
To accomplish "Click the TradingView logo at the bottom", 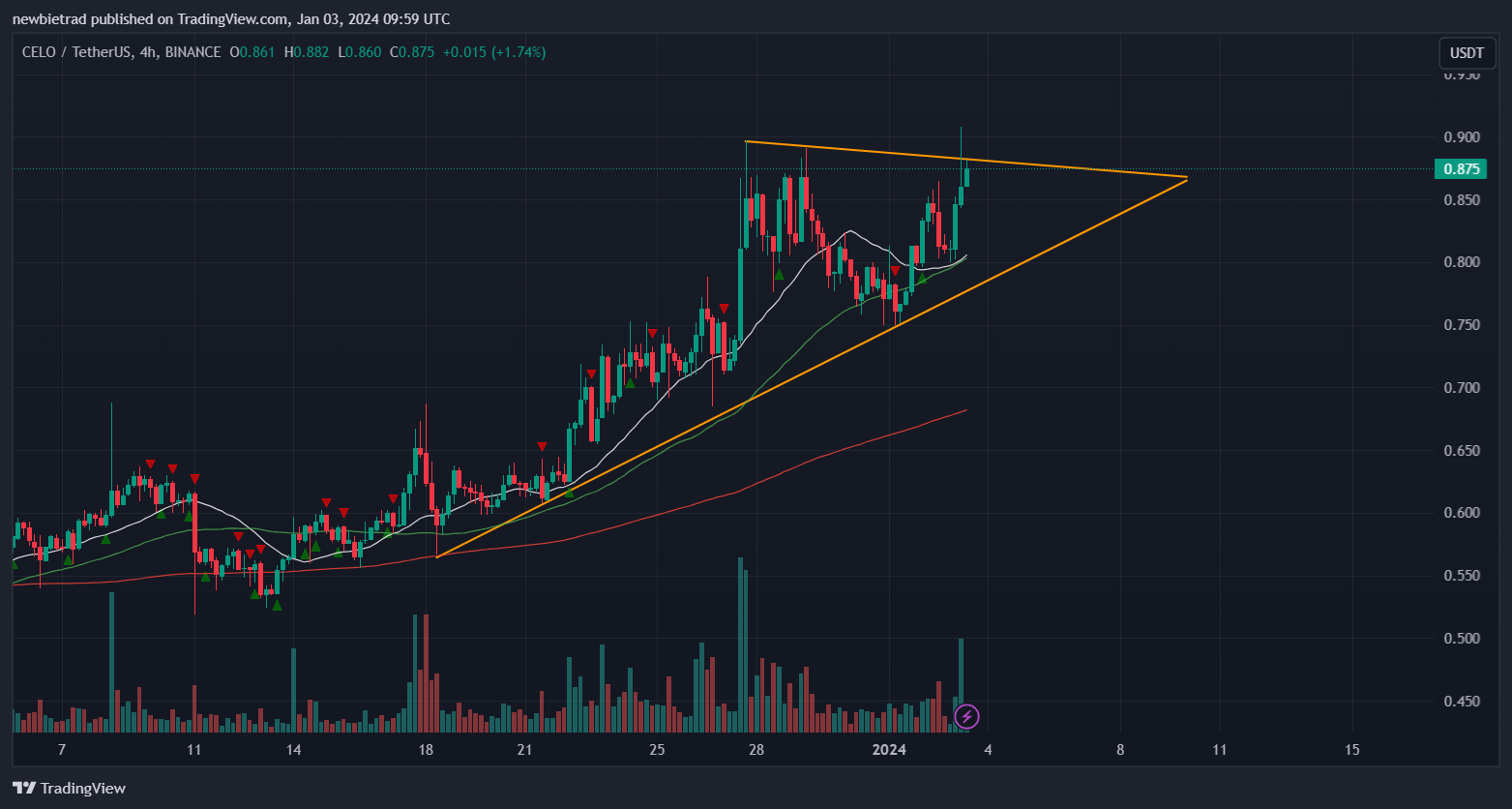I will [69, 788].
